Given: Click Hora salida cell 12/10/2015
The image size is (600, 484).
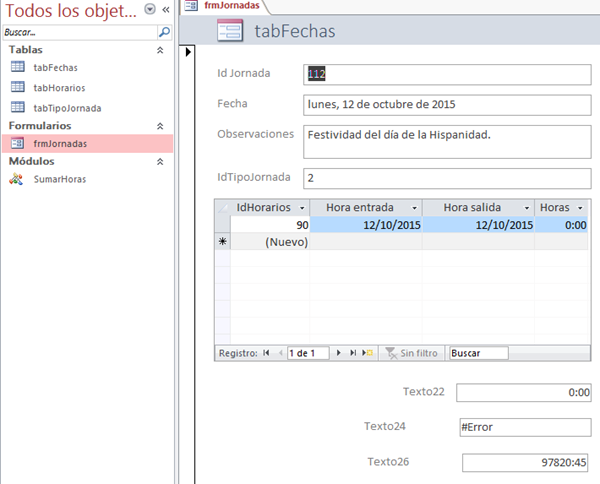Looking at the screenshot, I should [479, 225].
